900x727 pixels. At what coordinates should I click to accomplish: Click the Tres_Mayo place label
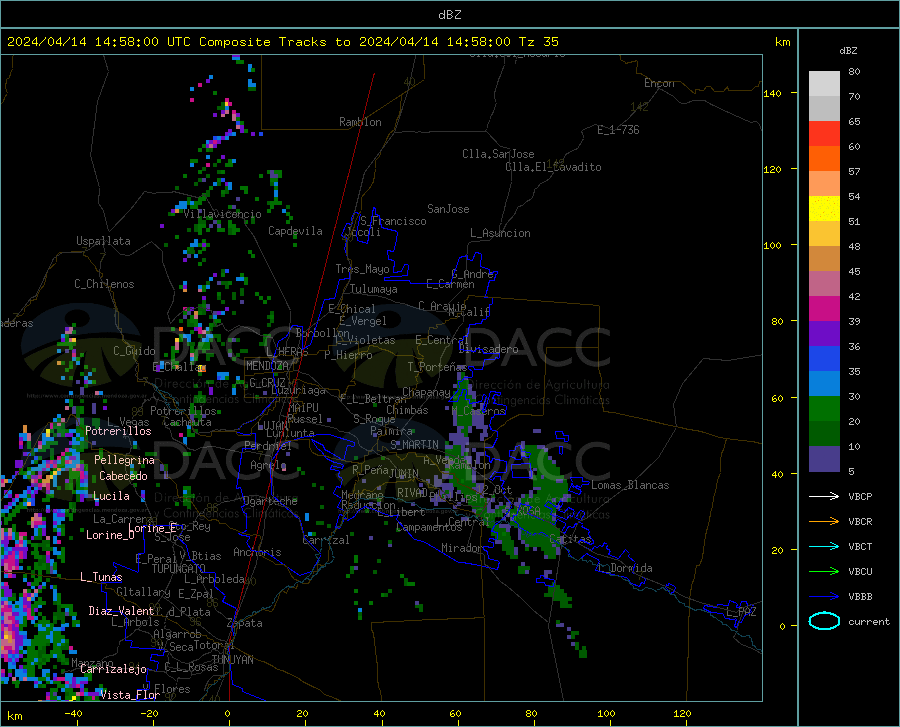(362, 269)
